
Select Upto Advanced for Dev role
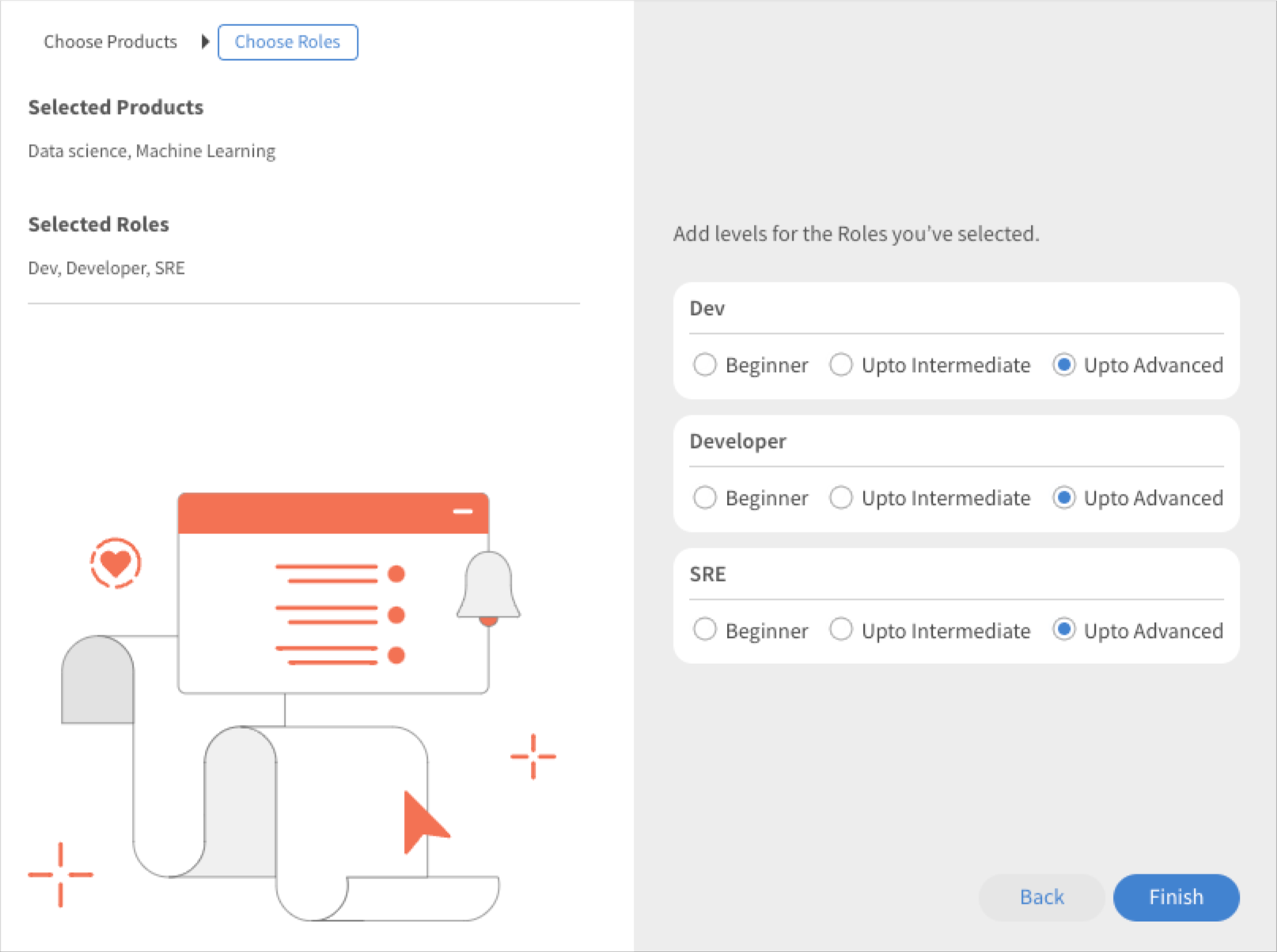1064,365
